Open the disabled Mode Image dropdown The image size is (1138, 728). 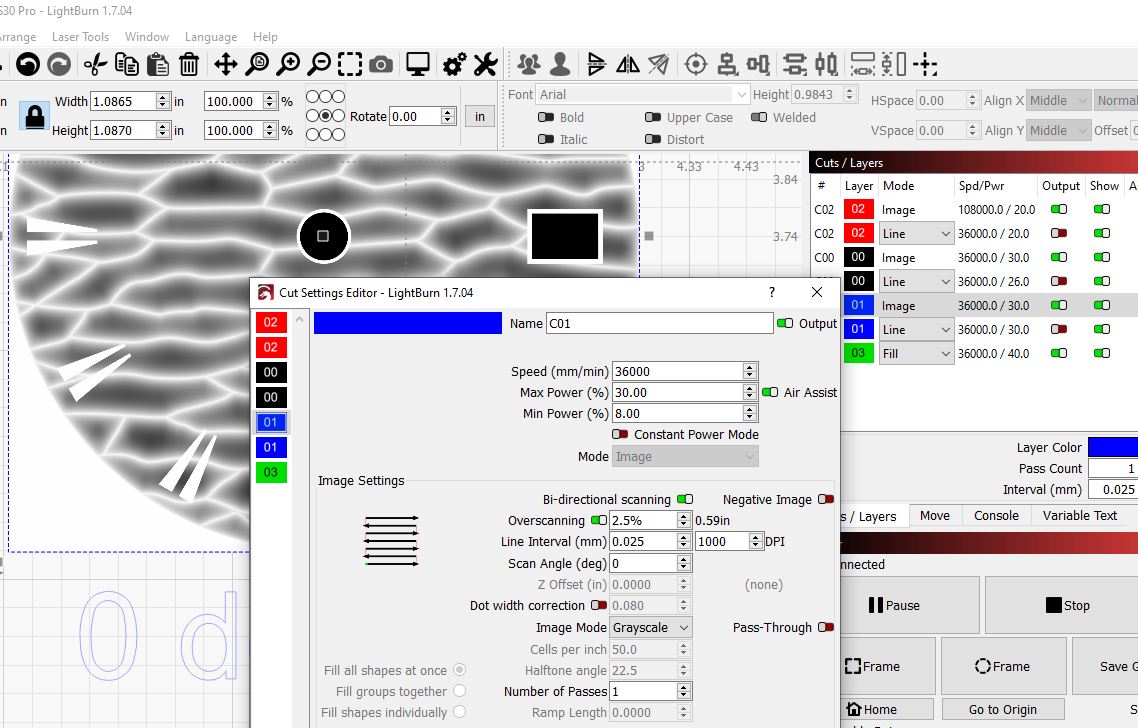click(685, 457)
